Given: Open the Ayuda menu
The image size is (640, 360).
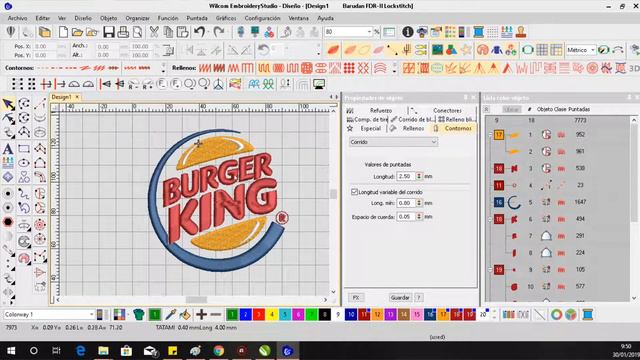Looking at the screenshot, I should pyautogui.click(x=325, y=18).
